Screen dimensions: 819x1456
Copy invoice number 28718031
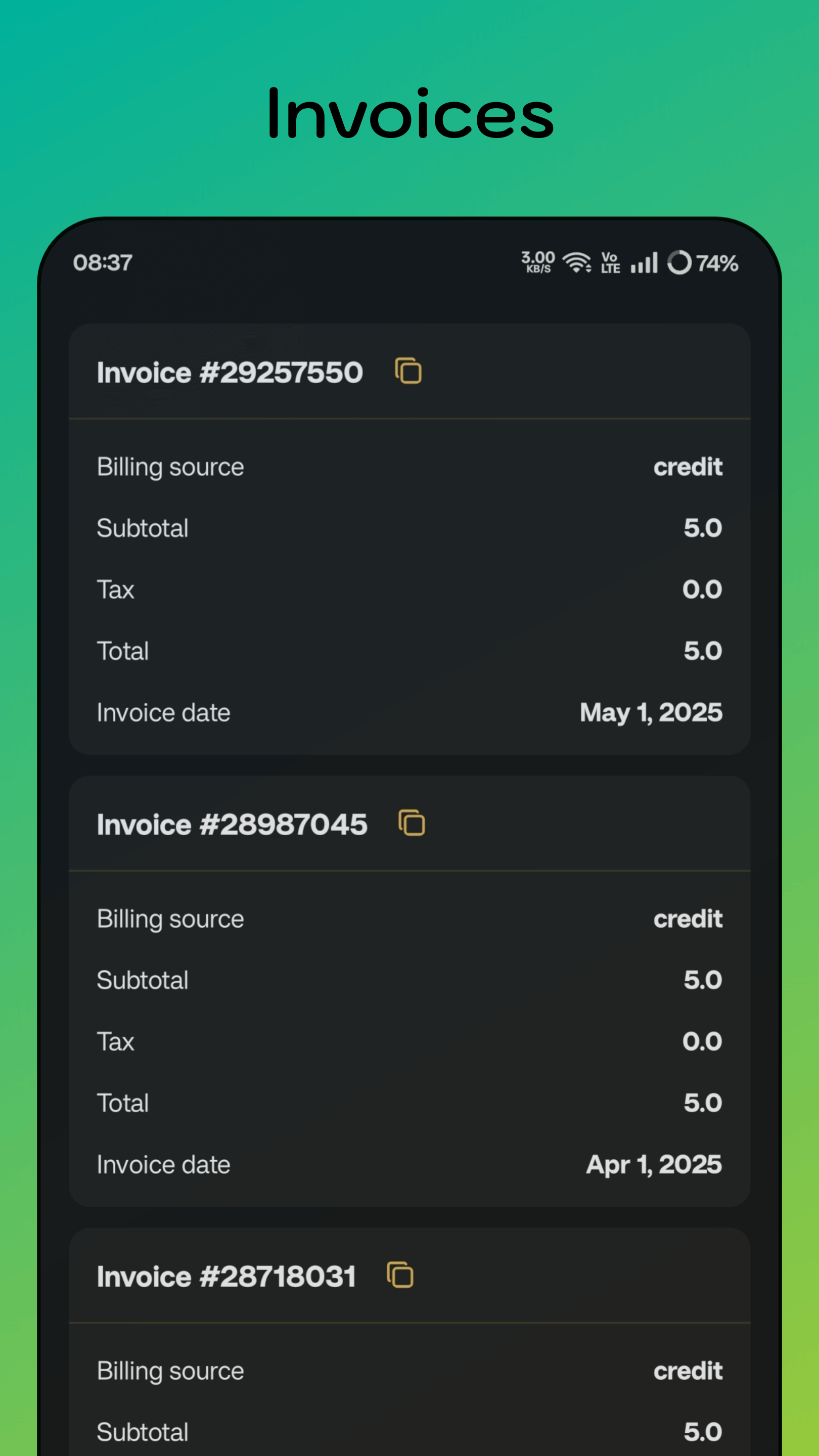tap(400, 1275)
